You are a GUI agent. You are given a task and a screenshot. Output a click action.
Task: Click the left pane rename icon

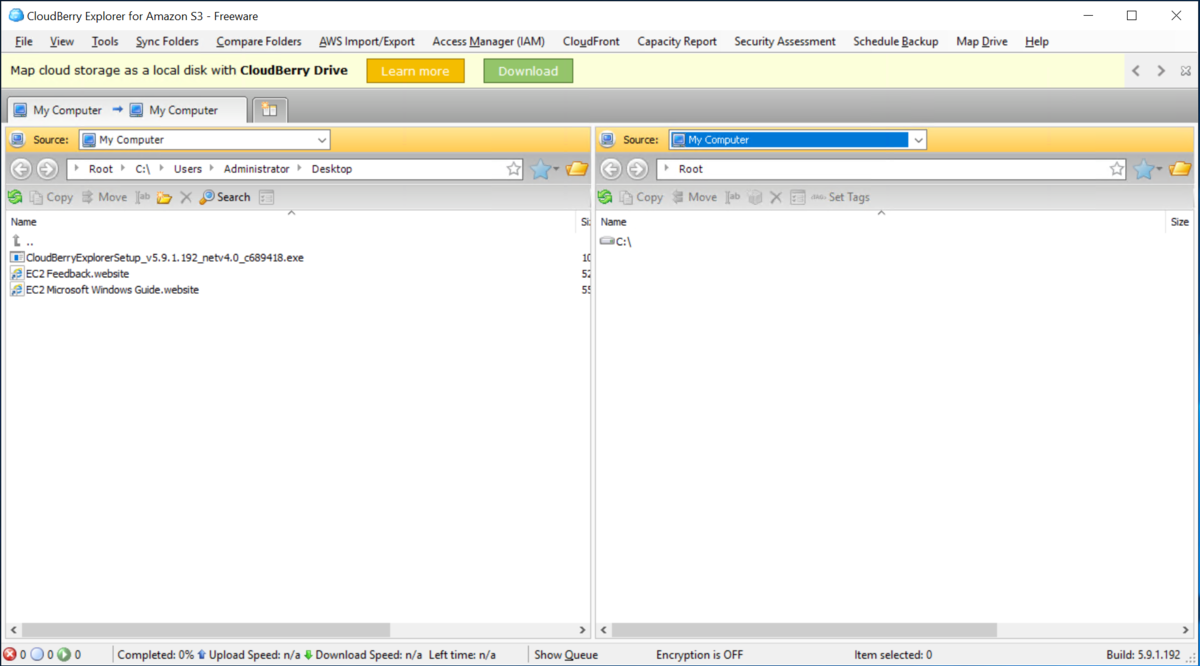pyautogui.click(x=143, y=197)
